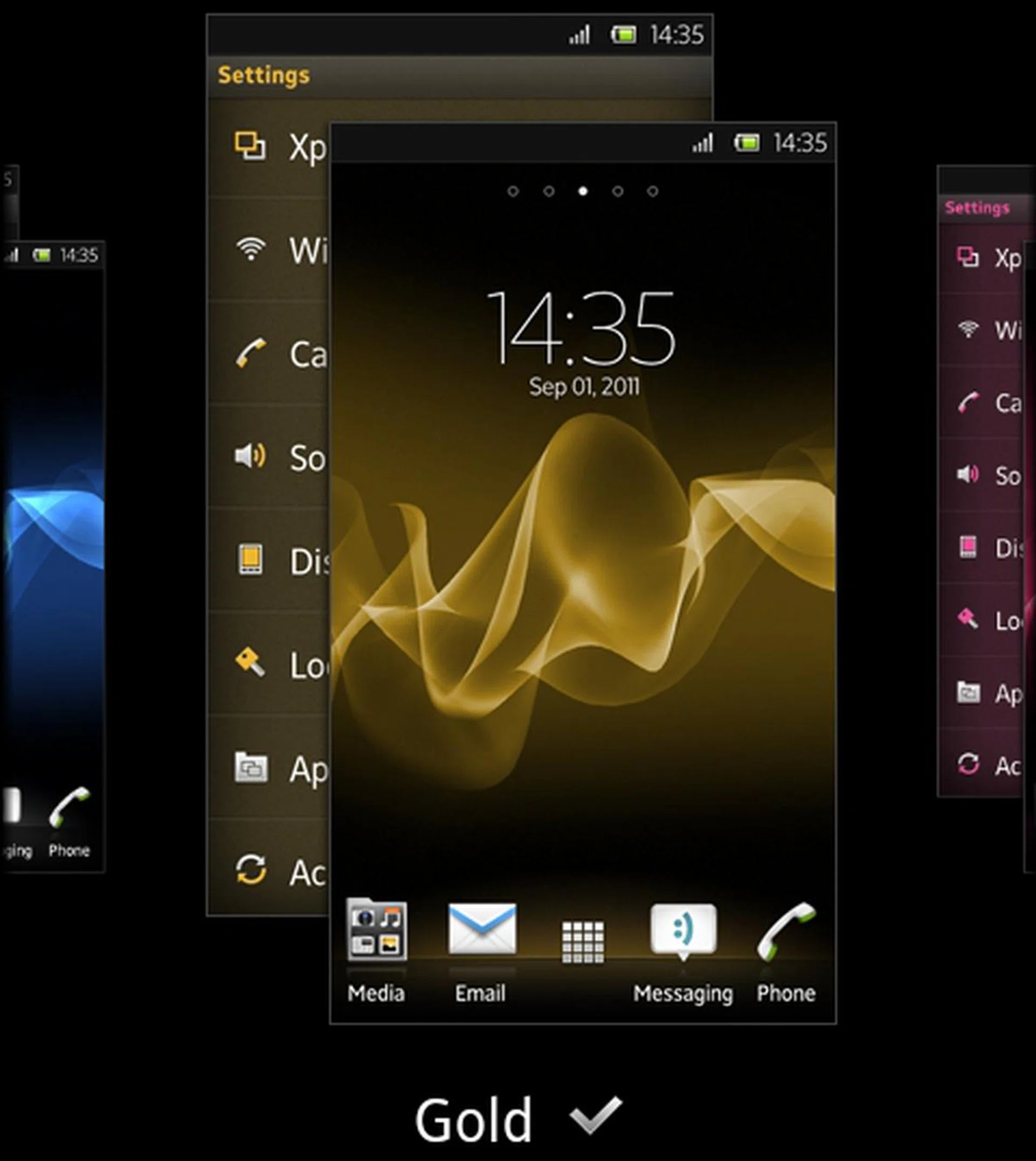The width and height of the screenshot is (1036, 1161).
Task: Toggle the checkmark next to Gold
Action: [x=595, y=1116]
